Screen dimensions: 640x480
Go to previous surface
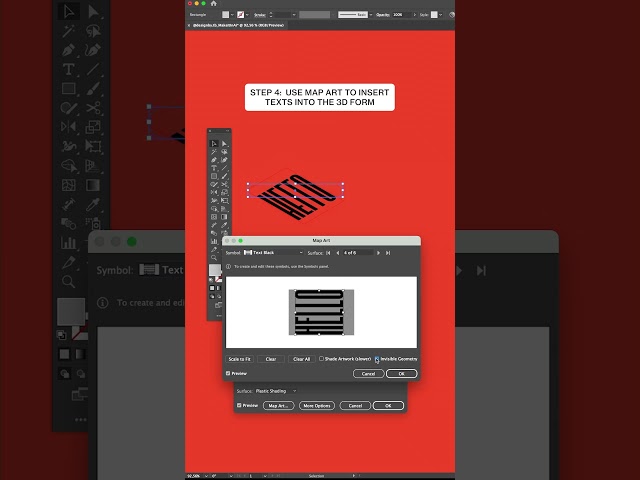point(338,253)
